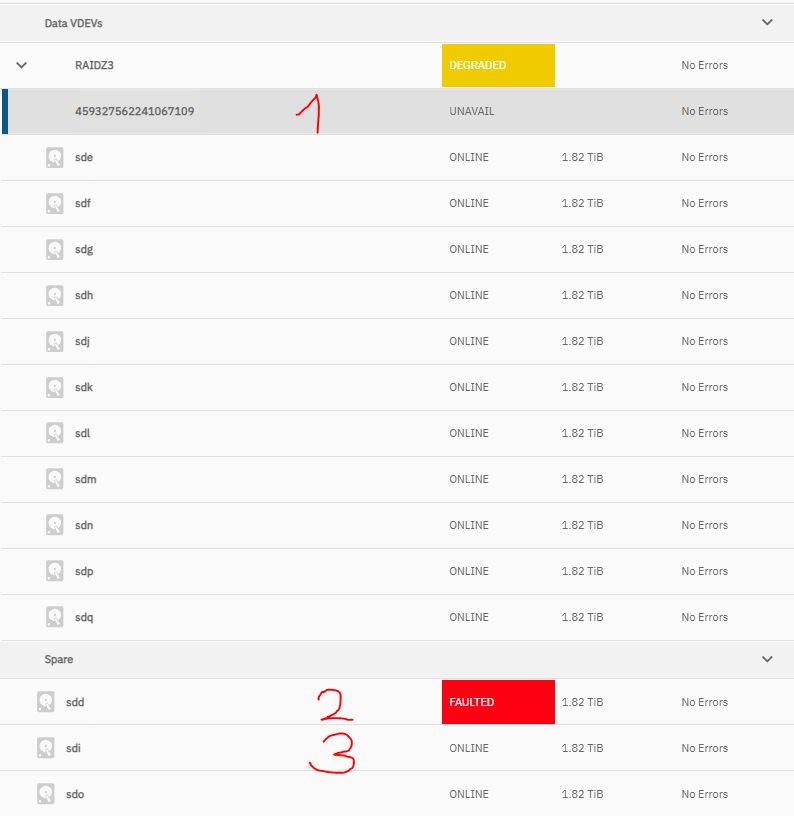Select the disk icon for sdh
Image resolution: width=794 pixels, height=816 pixels.
coord(55,296)
